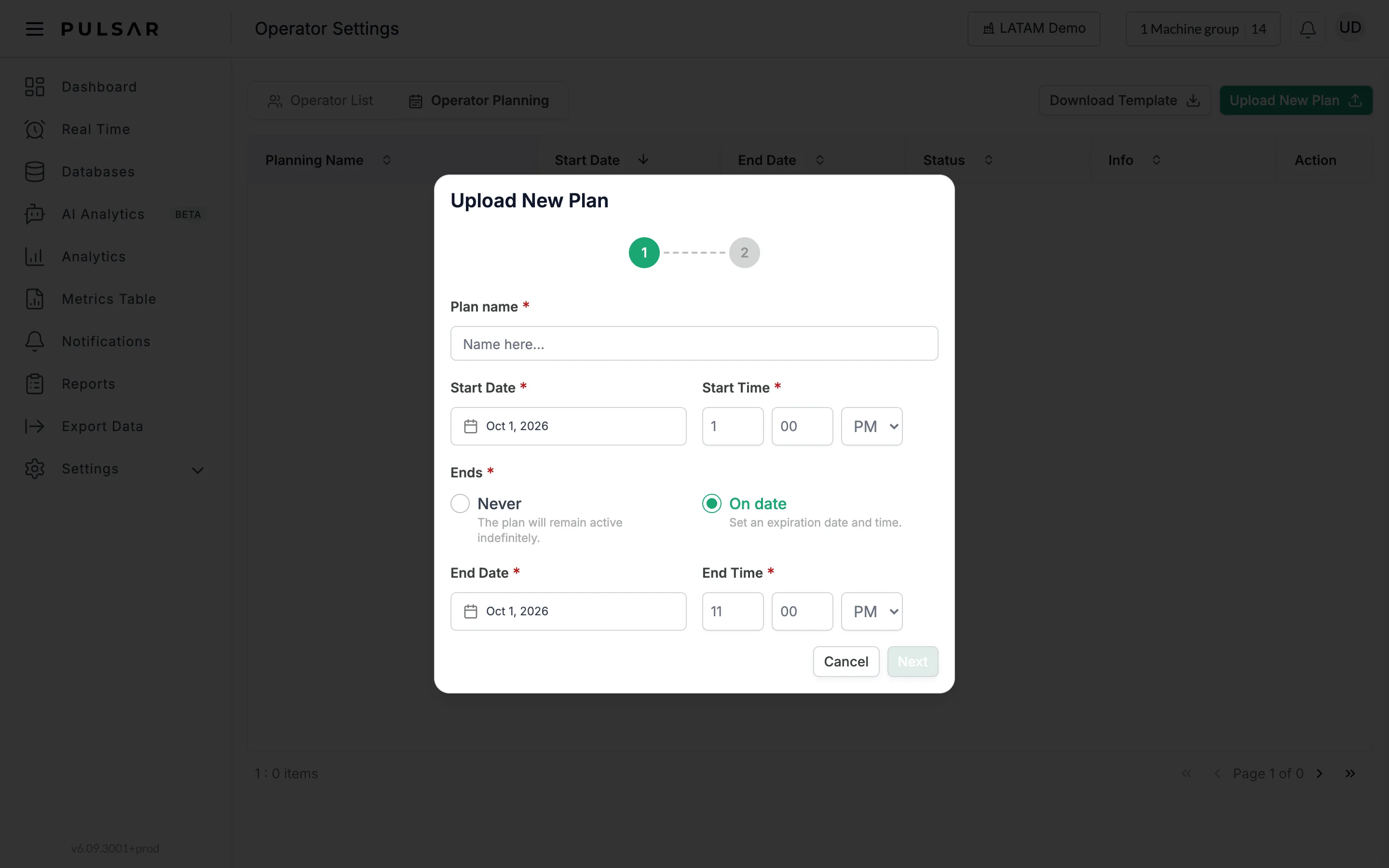Go to next page chevron
1389x868 pixels.
[1320, 774]
